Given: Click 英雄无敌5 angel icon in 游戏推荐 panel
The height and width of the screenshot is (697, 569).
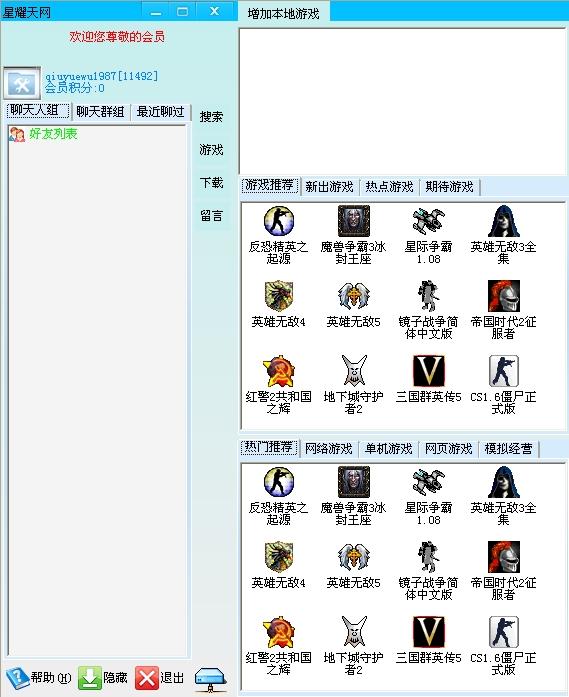Looking at the screenshot, I should pyautogui.click(x=353, y=295).
